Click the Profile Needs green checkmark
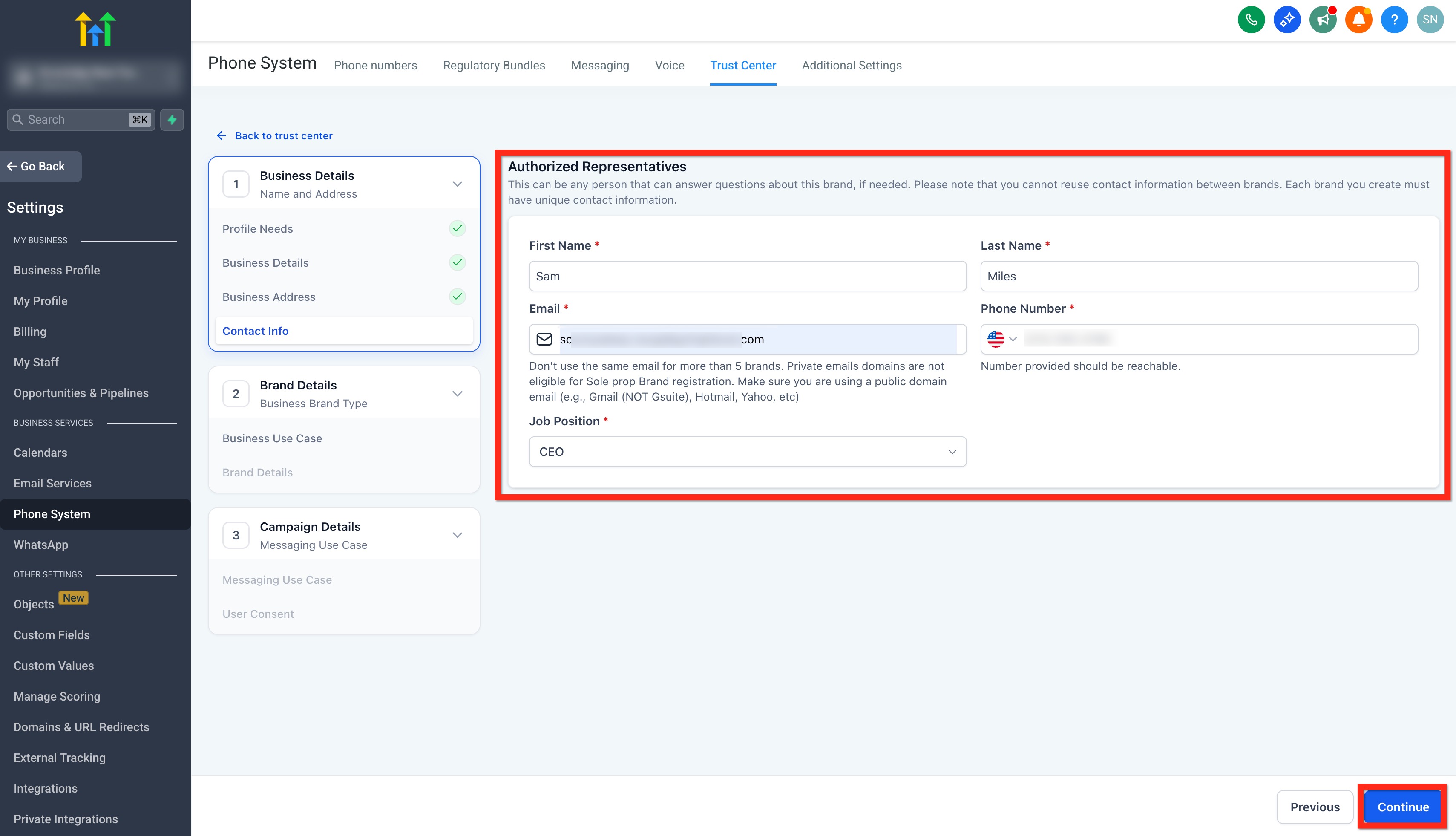The image size is (1456, 836). (x=457, y=228)
